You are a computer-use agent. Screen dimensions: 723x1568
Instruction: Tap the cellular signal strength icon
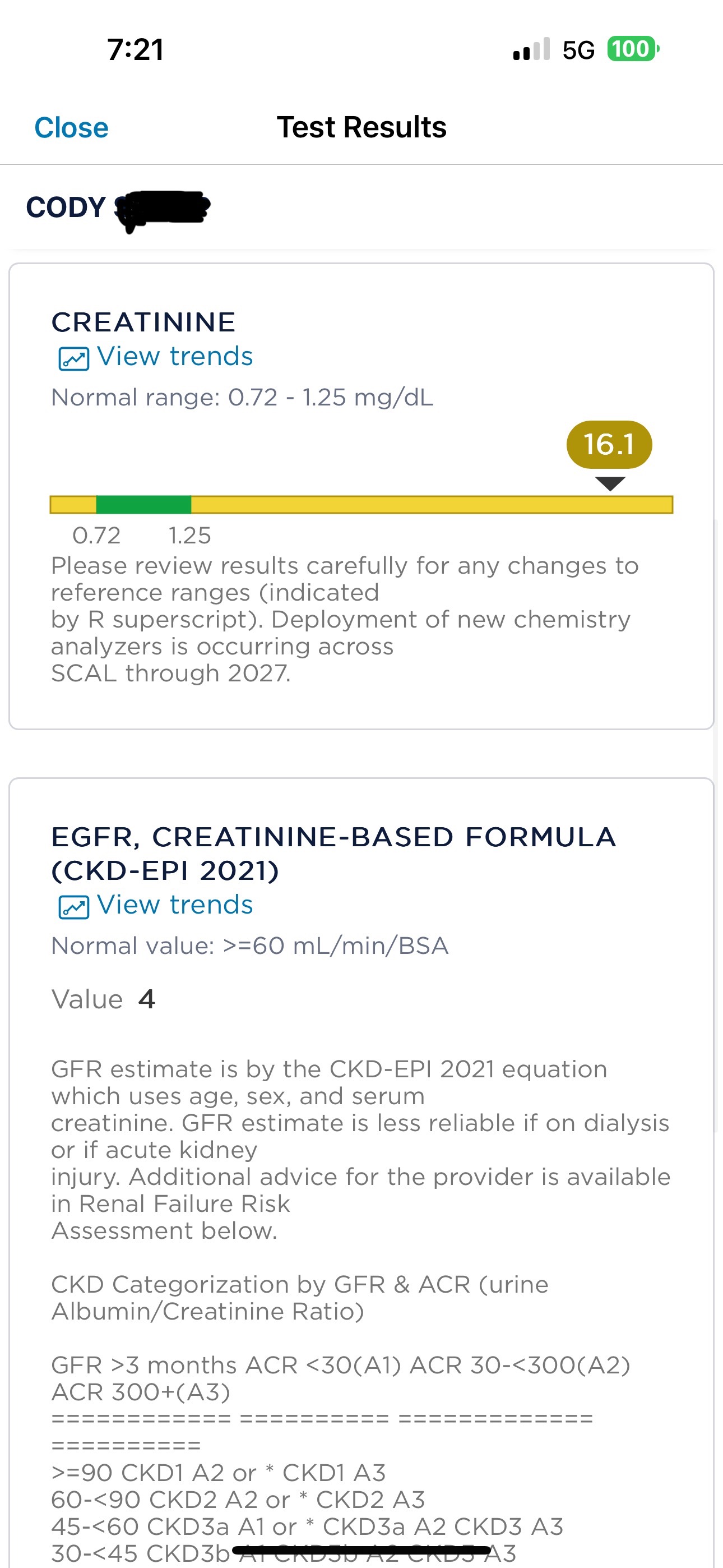[x=531, y=49]
